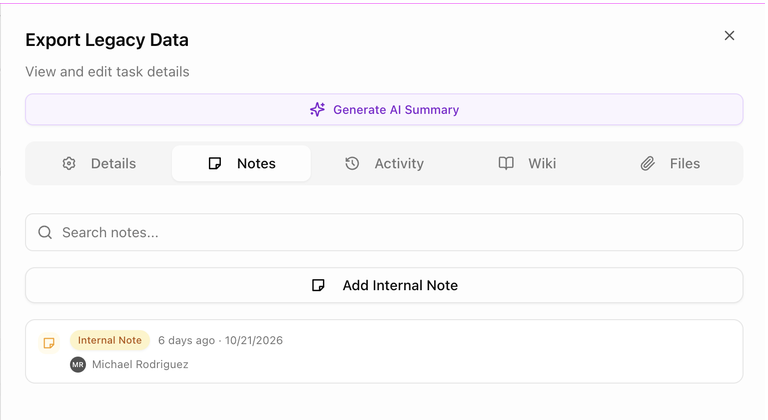
Task: Go to the Wiki tab
Action: [x=527, y=163]
